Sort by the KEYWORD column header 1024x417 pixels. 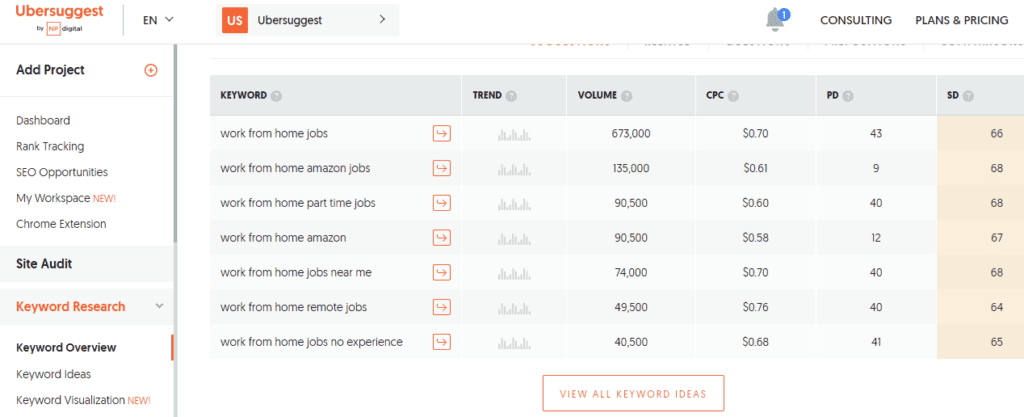coord(244,96)
